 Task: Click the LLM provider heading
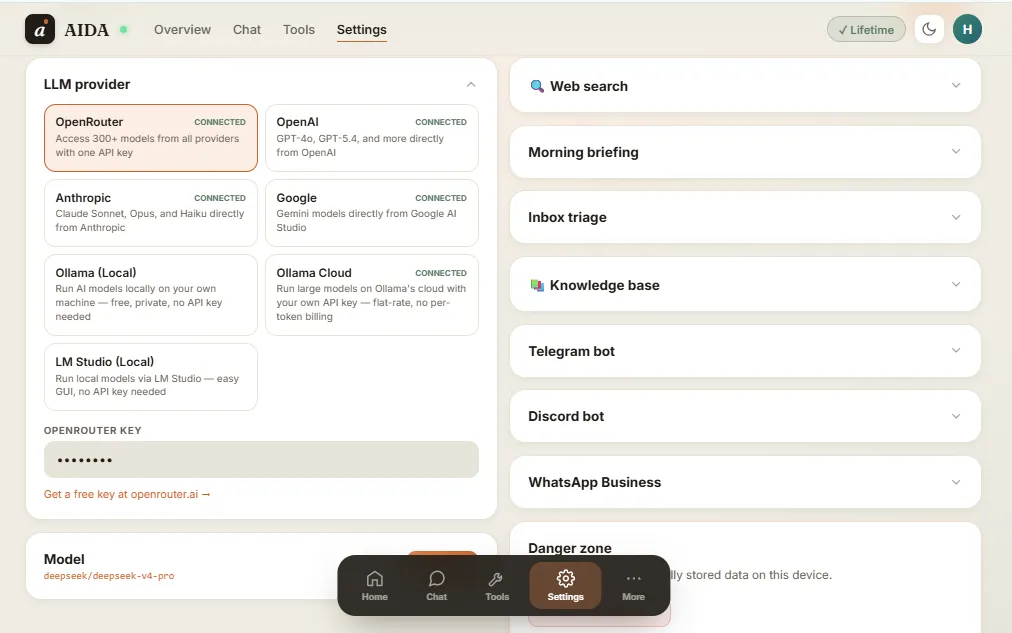[87, 85]
